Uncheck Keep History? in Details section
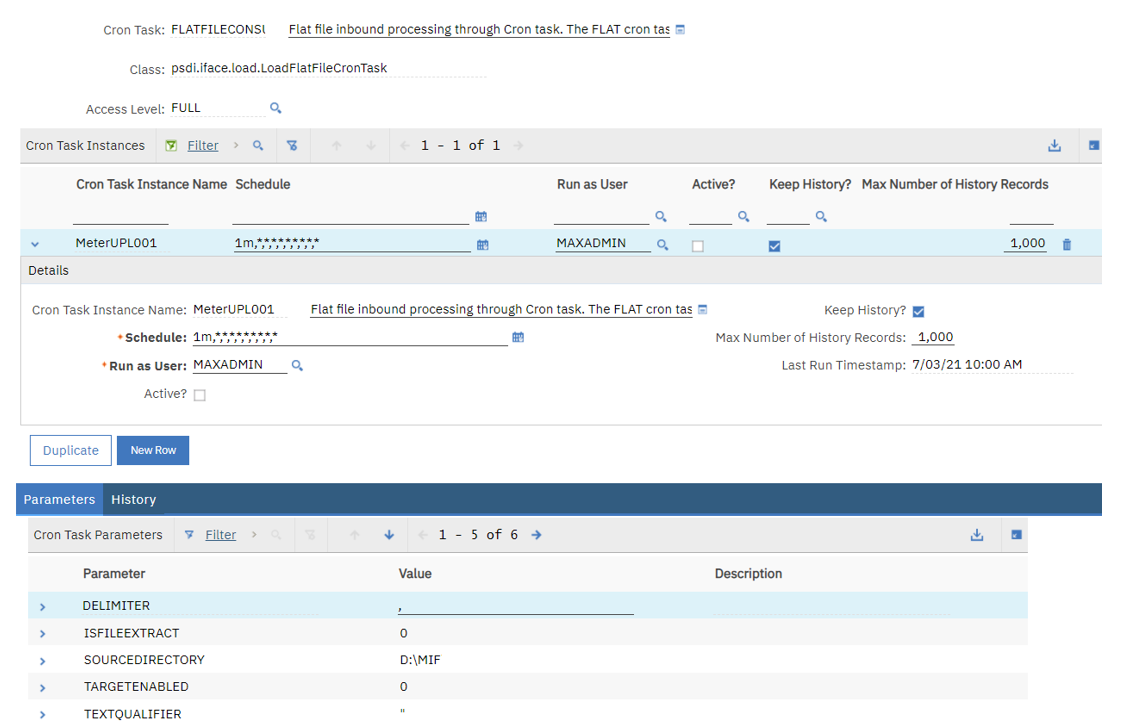Screen dimensions: 1122x723 coord(919,311)
